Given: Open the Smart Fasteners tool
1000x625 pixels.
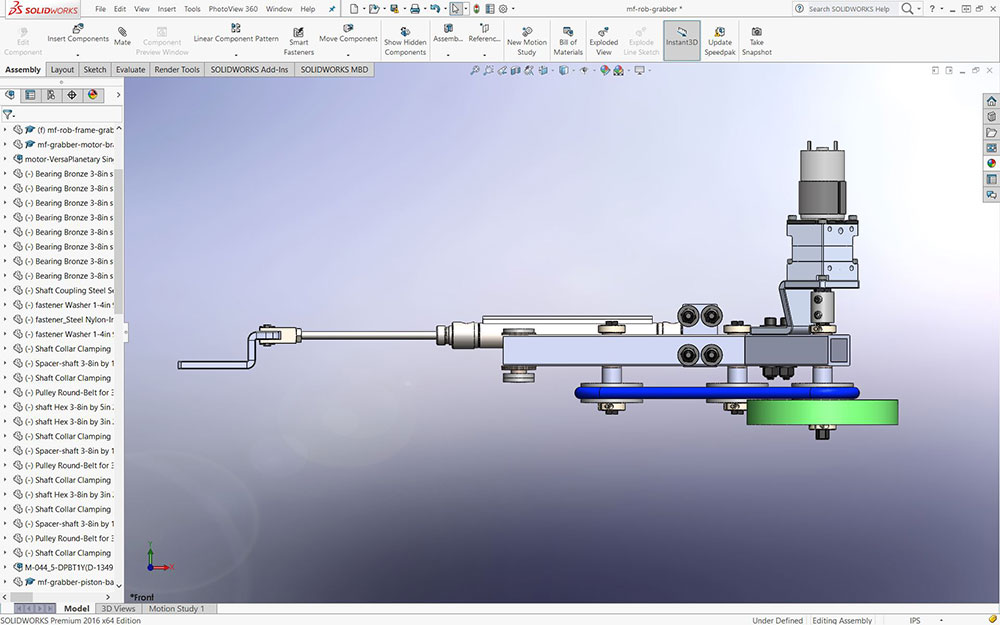Looking at the screenshot, I should pyautogui.click(x=298, y=33).
